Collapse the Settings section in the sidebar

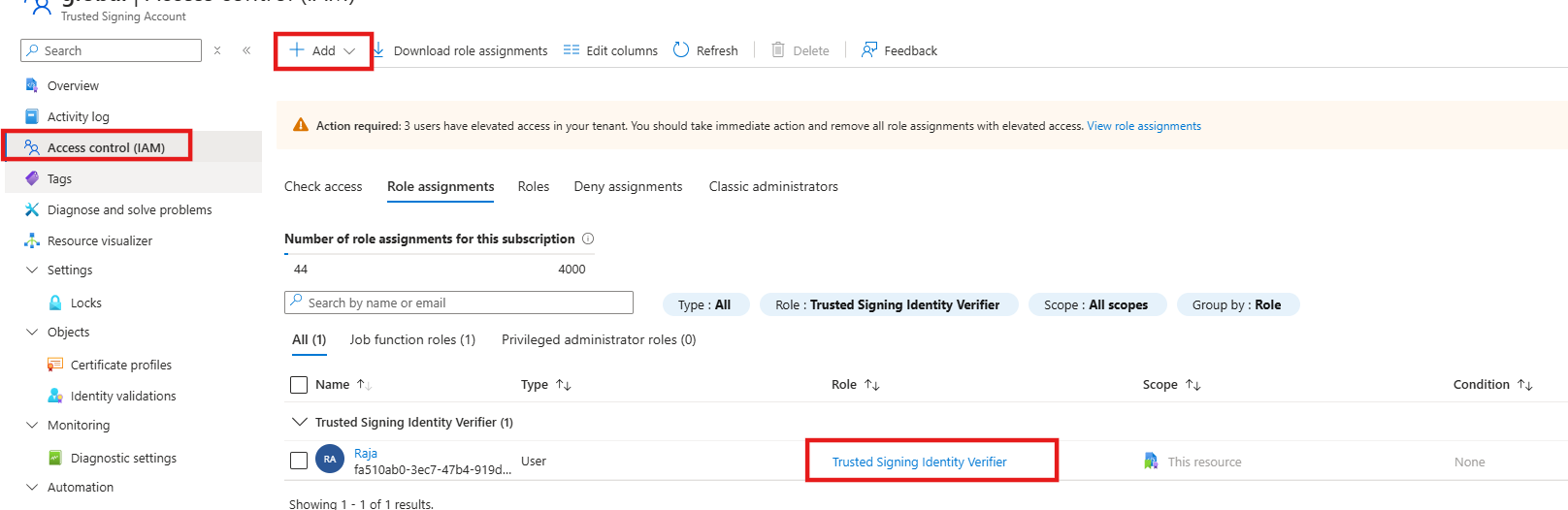(32, 270)
